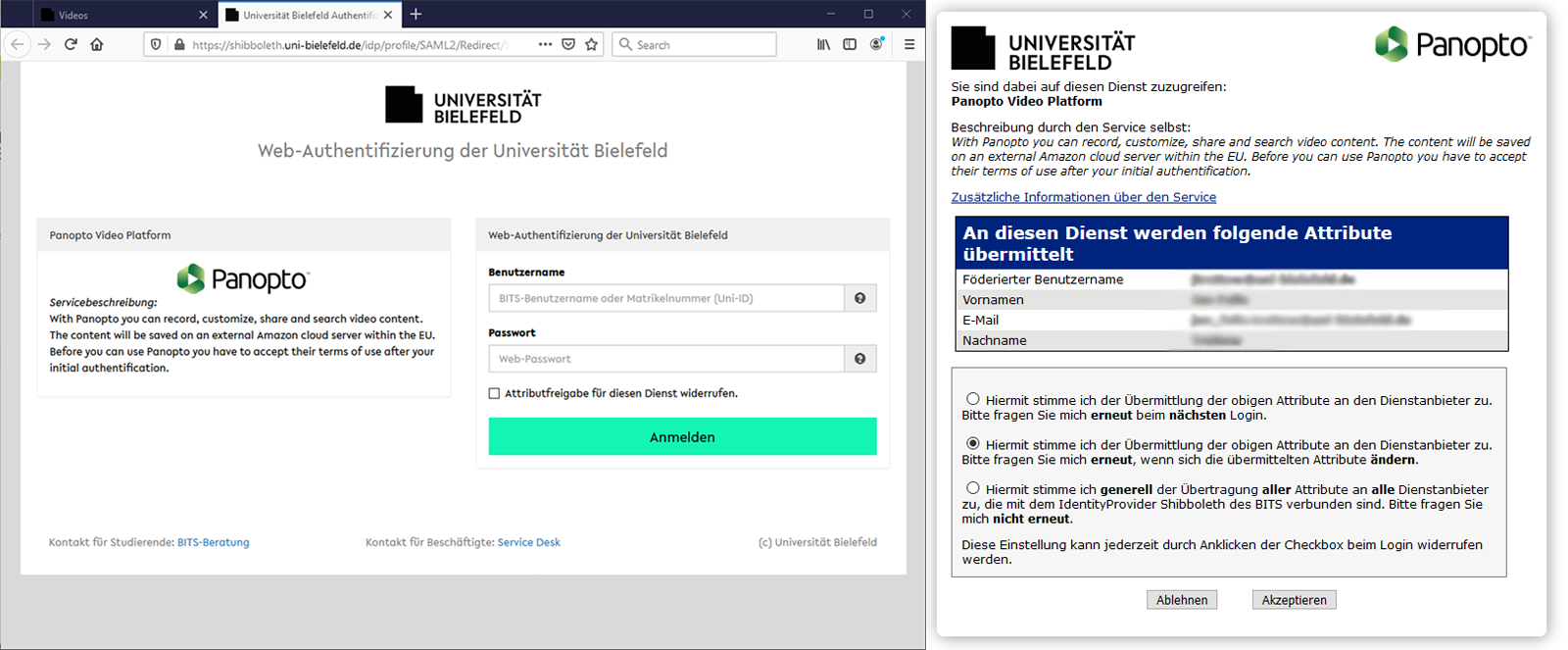The image size is (1568, 650).
Task: Open a new browser tab
Action: coord(416,15)
